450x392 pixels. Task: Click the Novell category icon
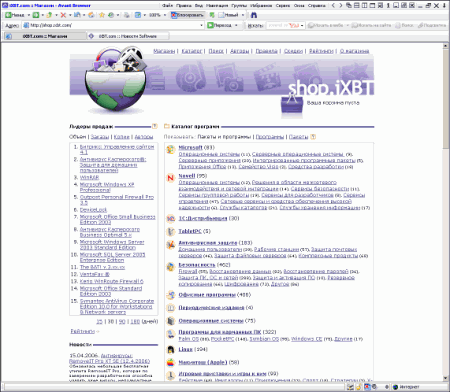[171, 178]
